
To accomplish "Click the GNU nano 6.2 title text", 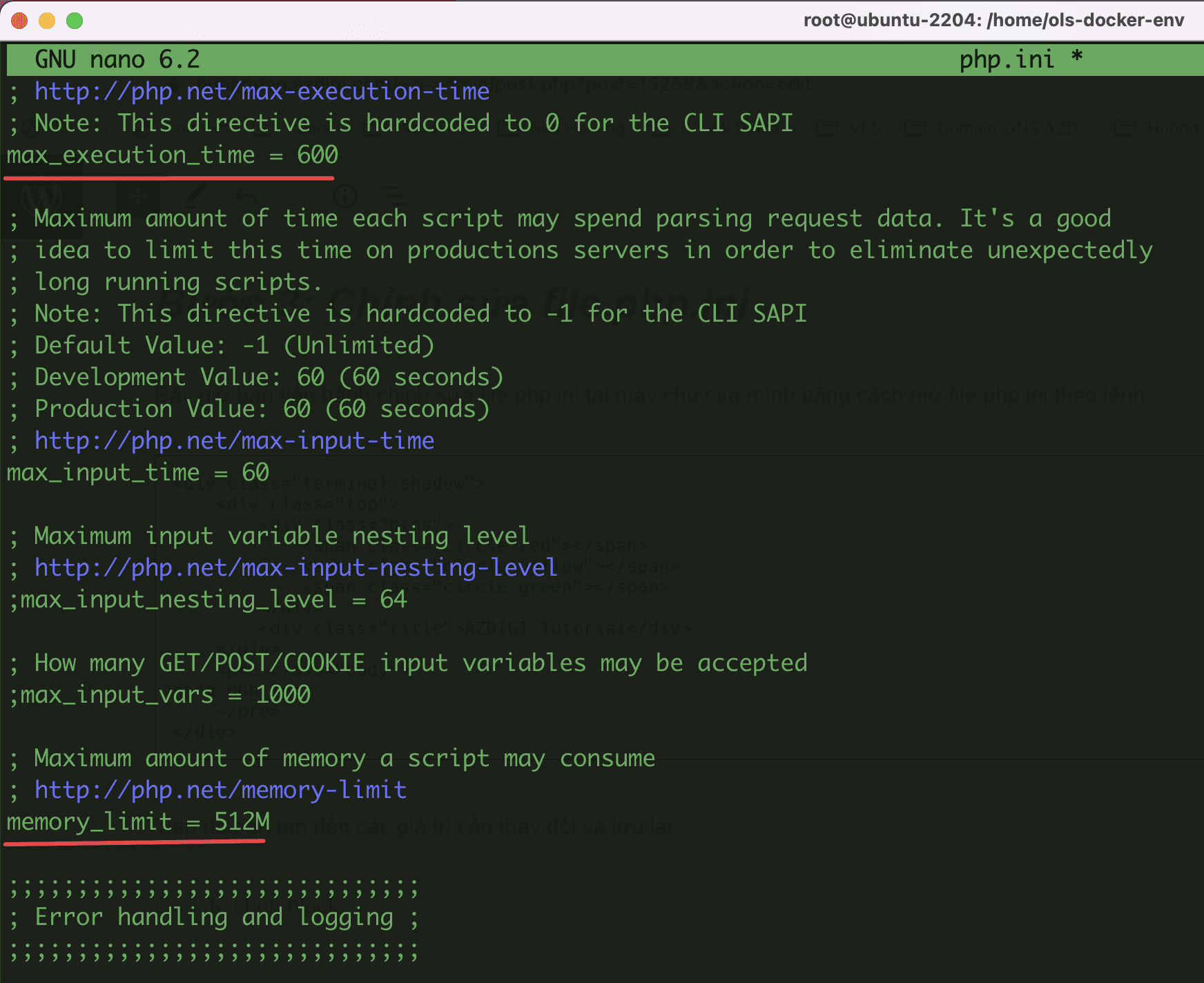I will pos(117,59).
